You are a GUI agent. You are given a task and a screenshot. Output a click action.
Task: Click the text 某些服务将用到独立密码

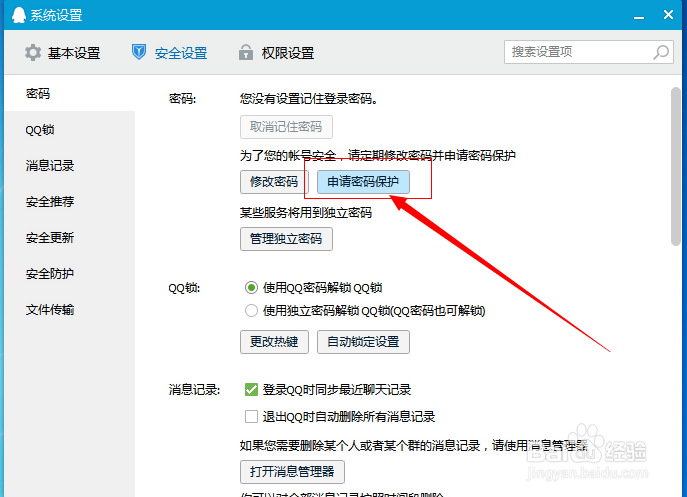point(306,213)
